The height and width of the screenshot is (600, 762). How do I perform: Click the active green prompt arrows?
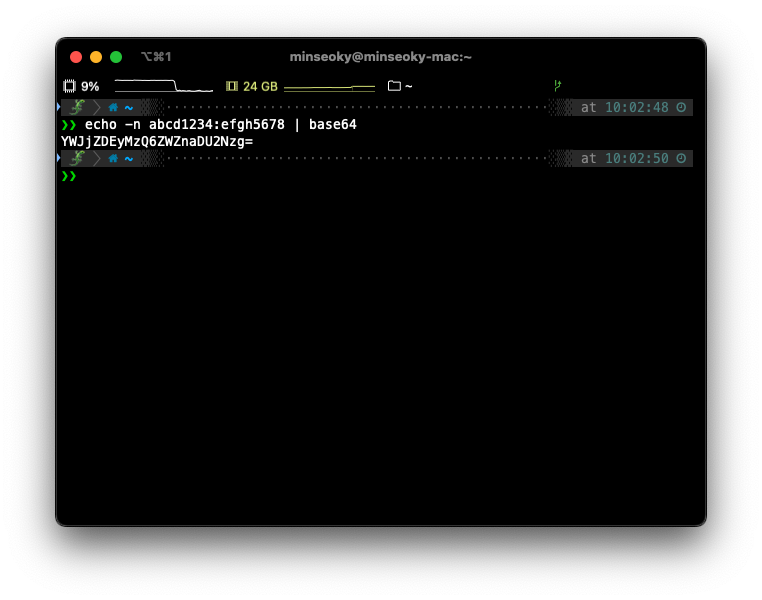pyautogui.click(x=69, y=176)
